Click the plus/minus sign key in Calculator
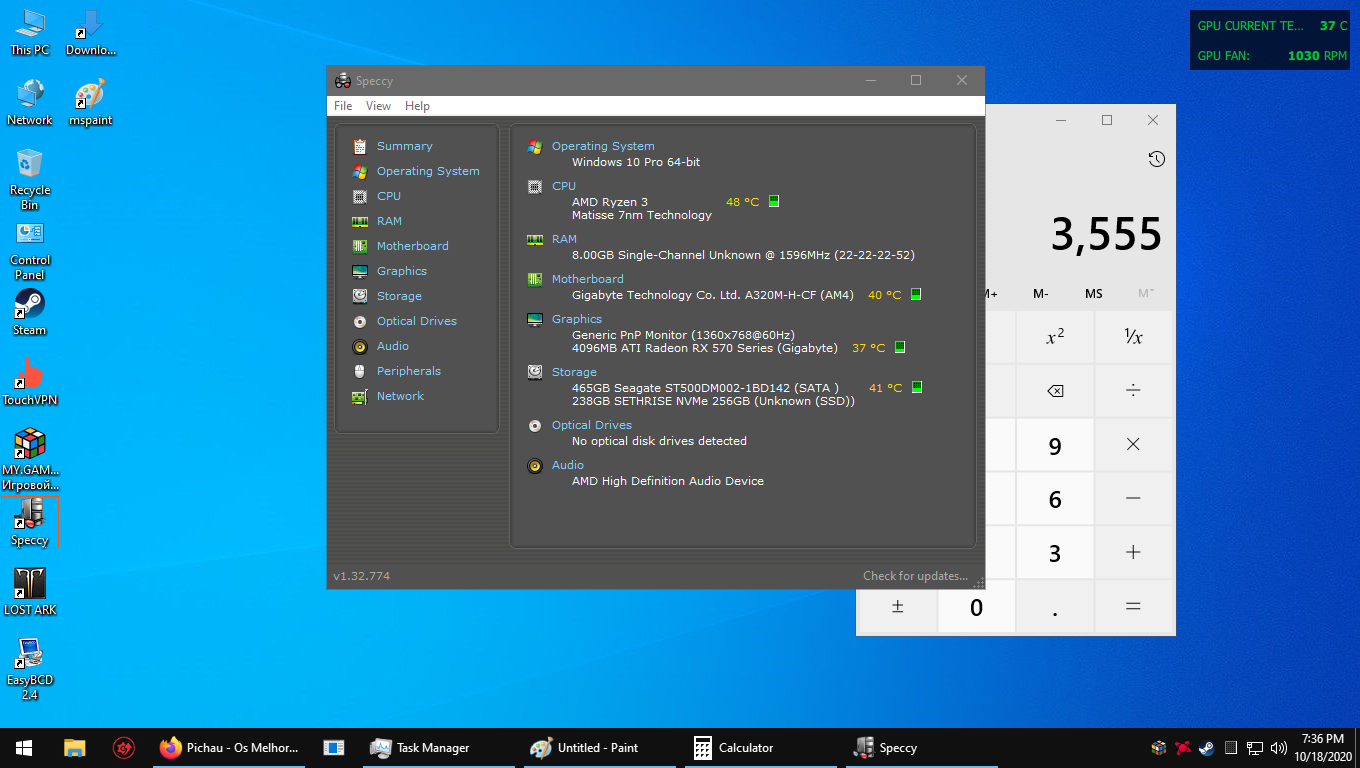 [x=898, y=607]
